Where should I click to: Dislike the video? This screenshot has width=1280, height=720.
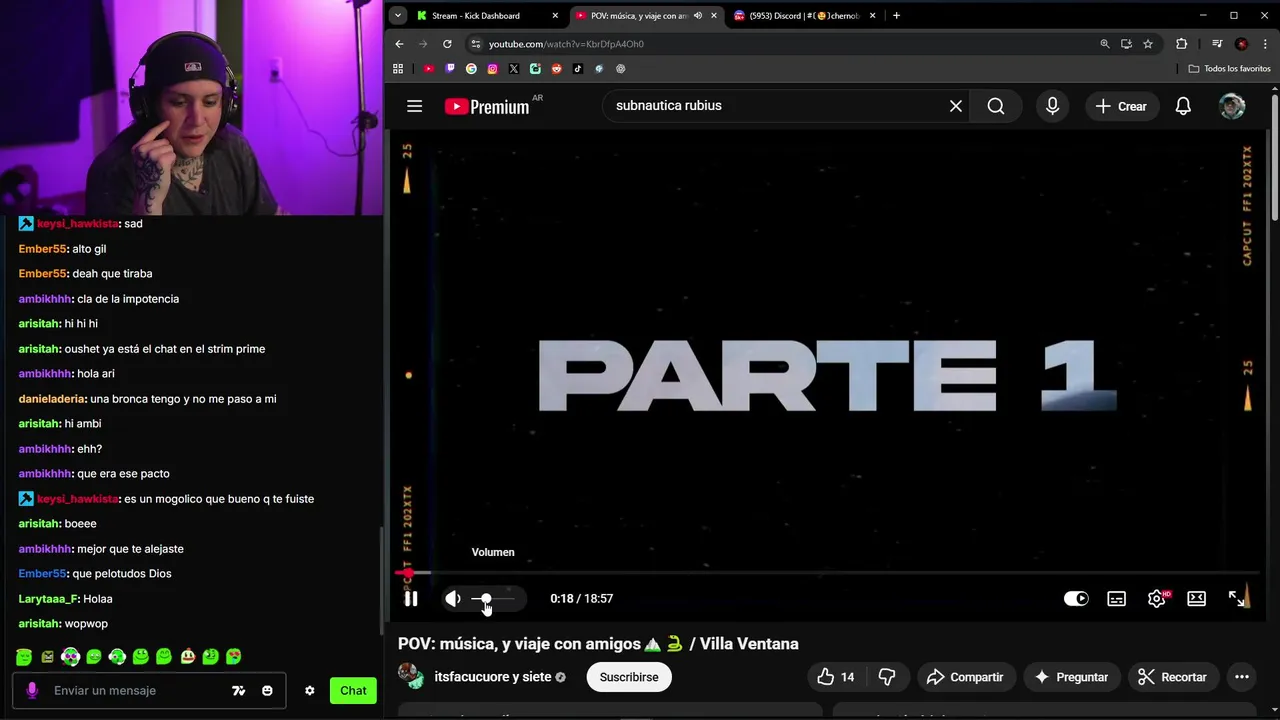tap(887, 677)
